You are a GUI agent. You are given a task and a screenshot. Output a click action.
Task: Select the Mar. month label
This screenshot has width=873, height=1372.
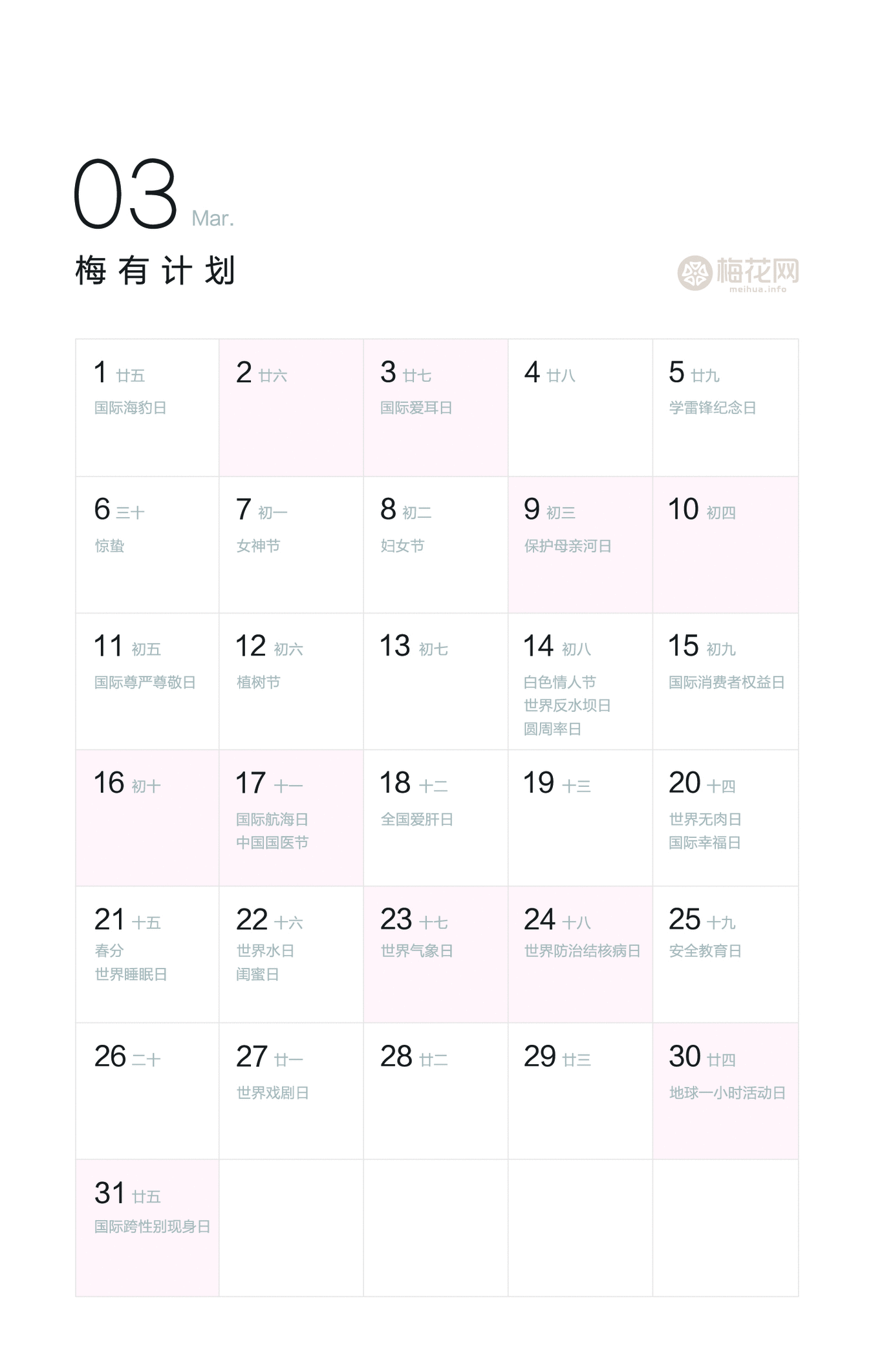[x=213, y=219]
